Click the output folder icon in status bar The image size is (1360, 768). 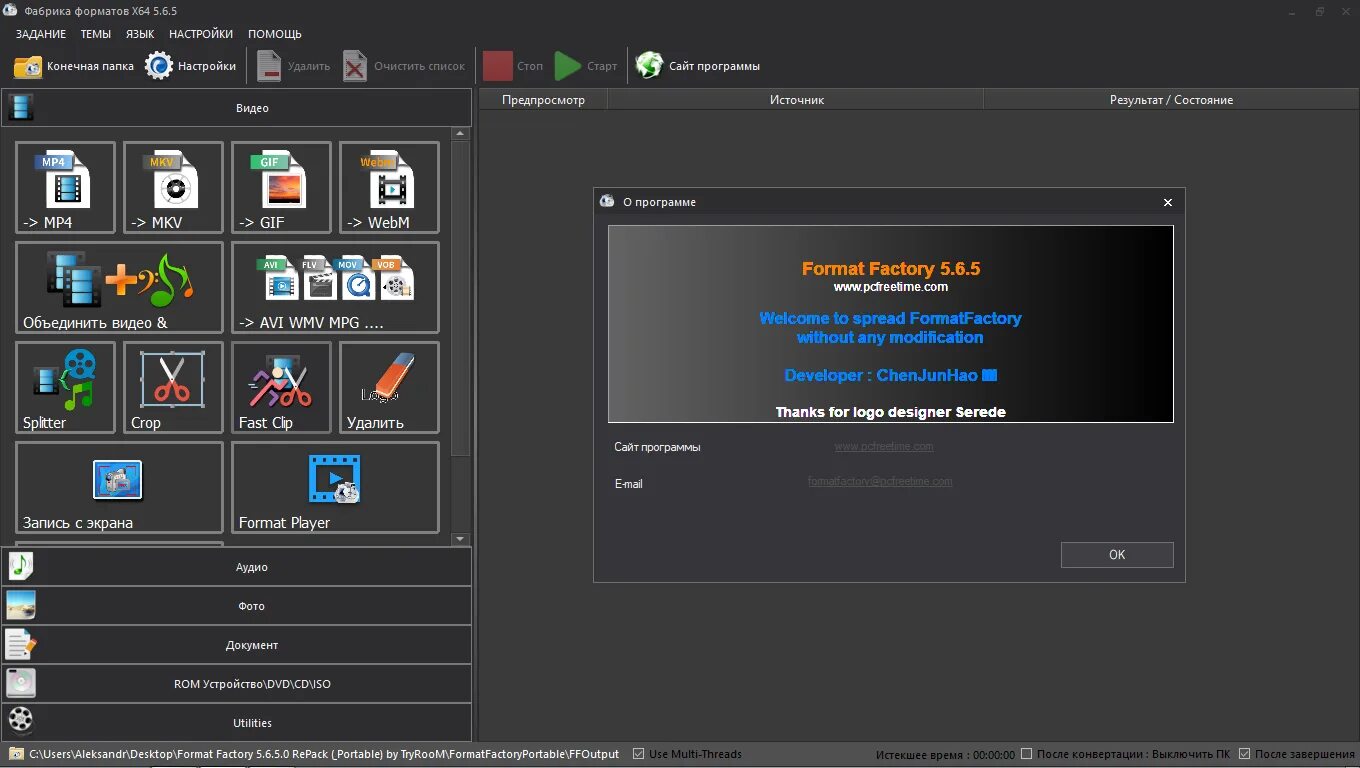pos(16,754)
